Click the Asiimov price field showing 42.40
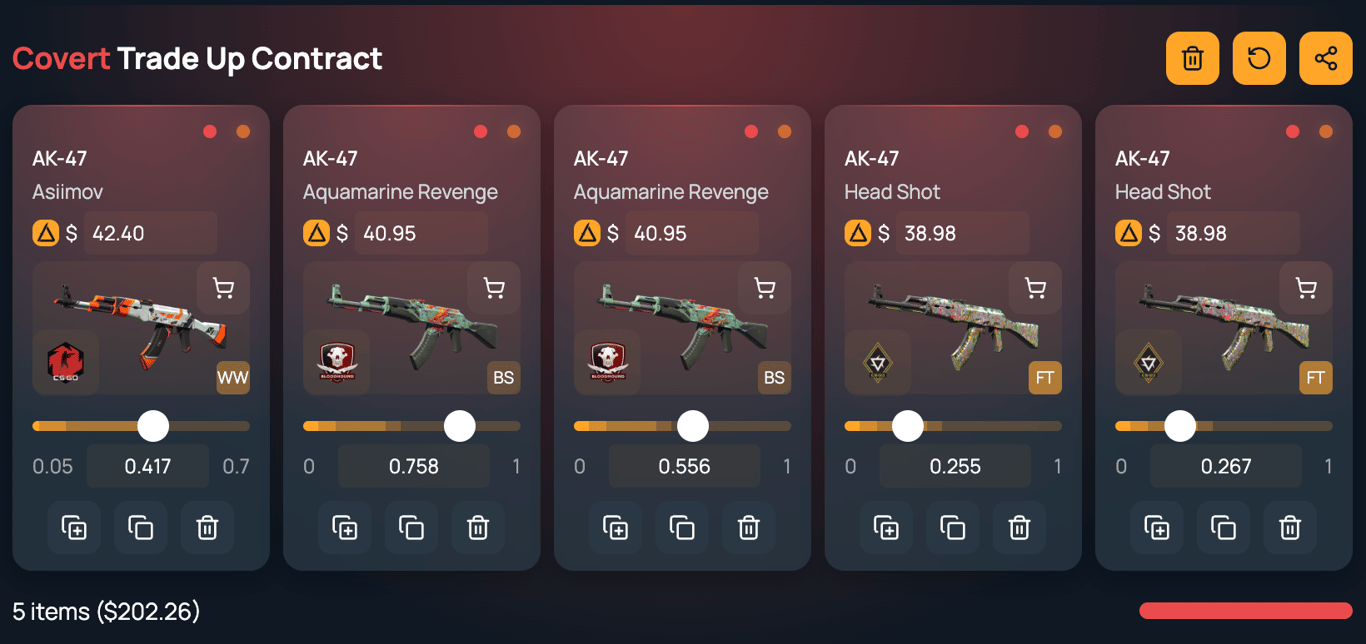The height and width of the screenshot is (644, 1366). click(150, 233)
